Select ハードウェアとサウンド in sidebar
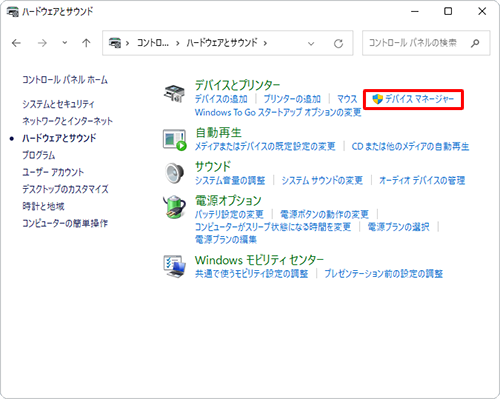 click(x=59, y=138)
